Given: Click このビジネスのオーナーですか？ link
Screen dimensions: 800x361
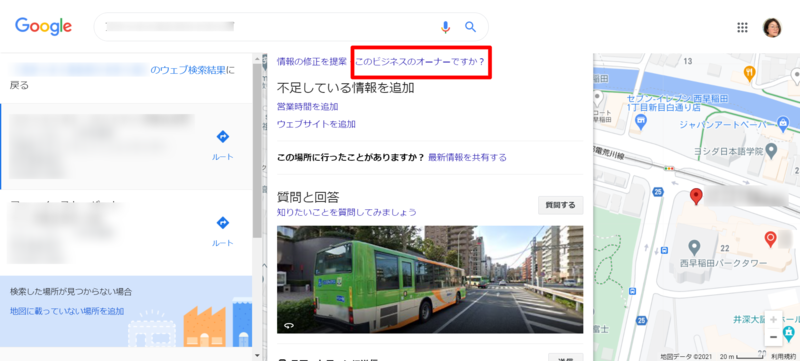Looking at the screenshot, I should click(x=420, y=62).
